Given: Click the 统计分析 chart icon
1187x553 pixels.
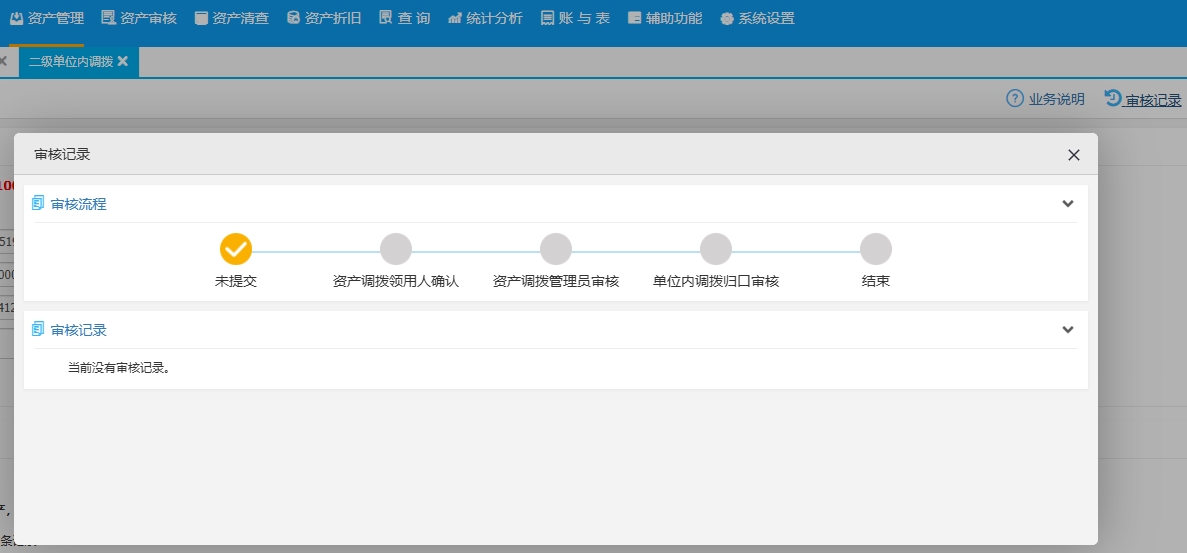Looking at the screenshot, I should (x=455, y=18).
